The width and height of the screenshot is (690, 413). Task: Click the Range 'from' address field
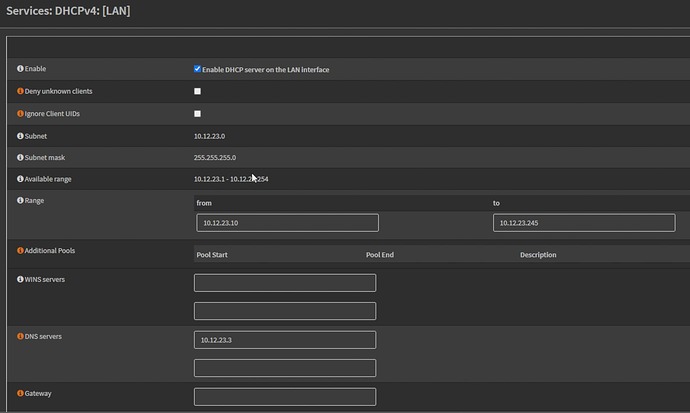(x=287, y=223)
